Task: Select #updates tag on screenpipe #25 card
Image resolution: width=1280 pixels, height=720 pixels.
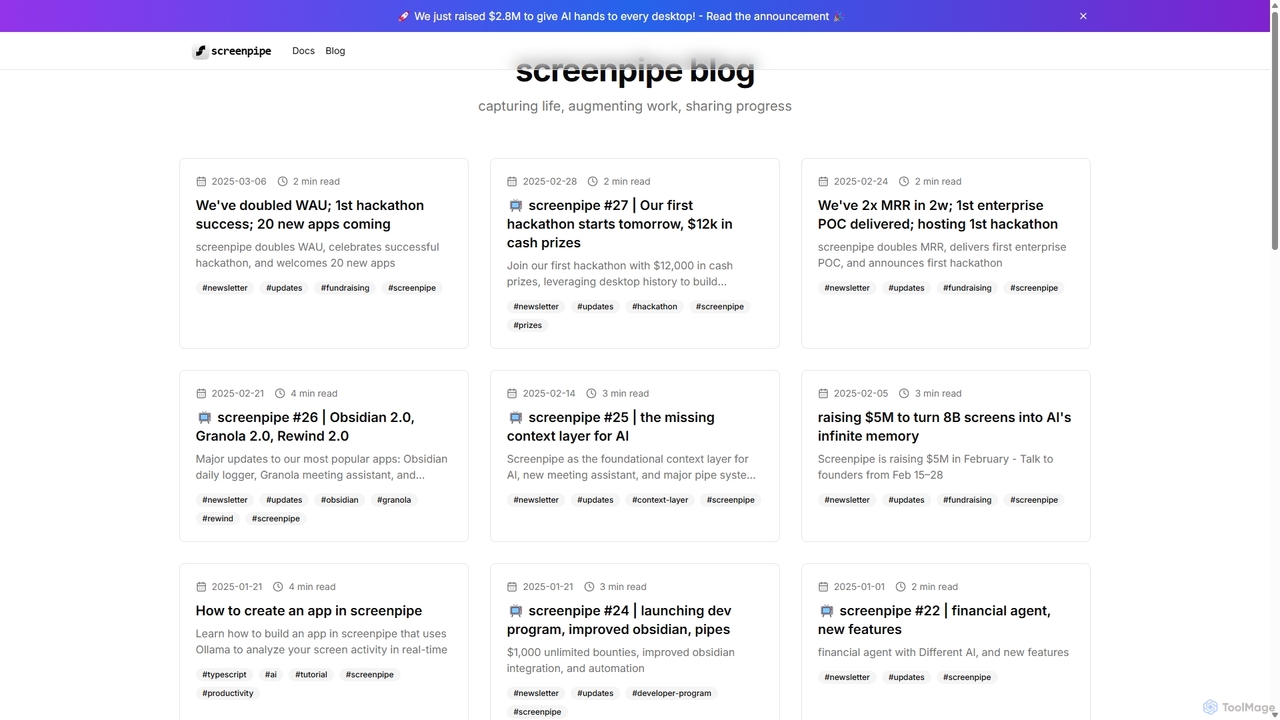Action: [x=595, y=500]
